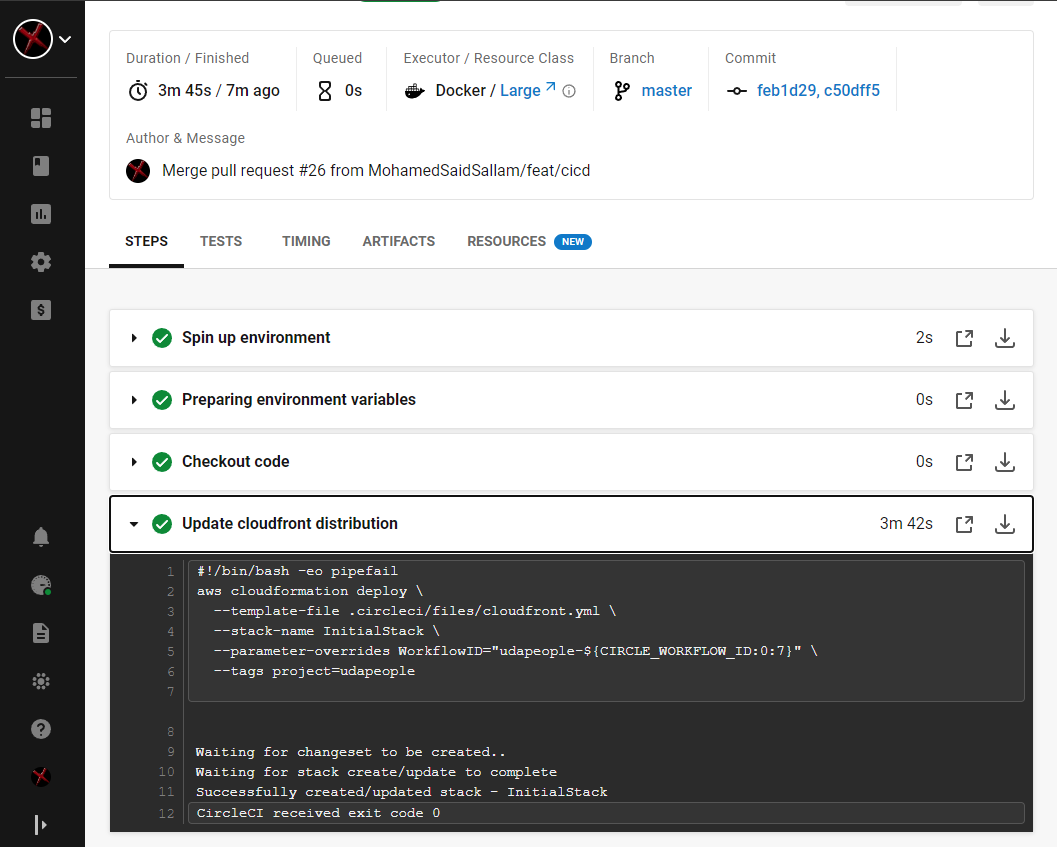Click 'Waiting for changeset to be created' line
This screenshot has height=847, width=1057.
pos(351,752)
